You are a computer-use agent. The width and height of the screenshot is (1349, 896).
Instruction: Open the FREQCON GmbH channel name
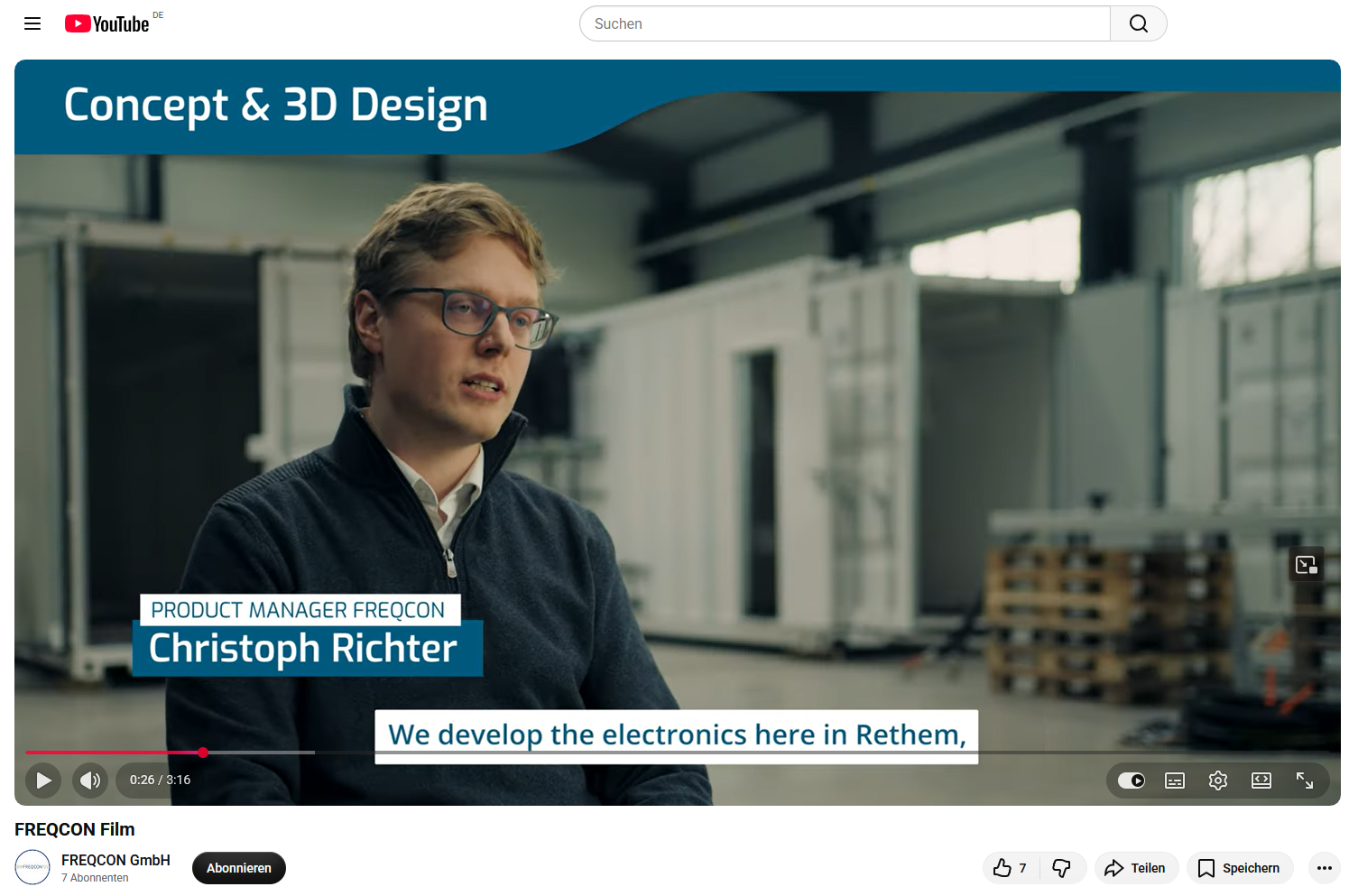click(x=115, y=860)
